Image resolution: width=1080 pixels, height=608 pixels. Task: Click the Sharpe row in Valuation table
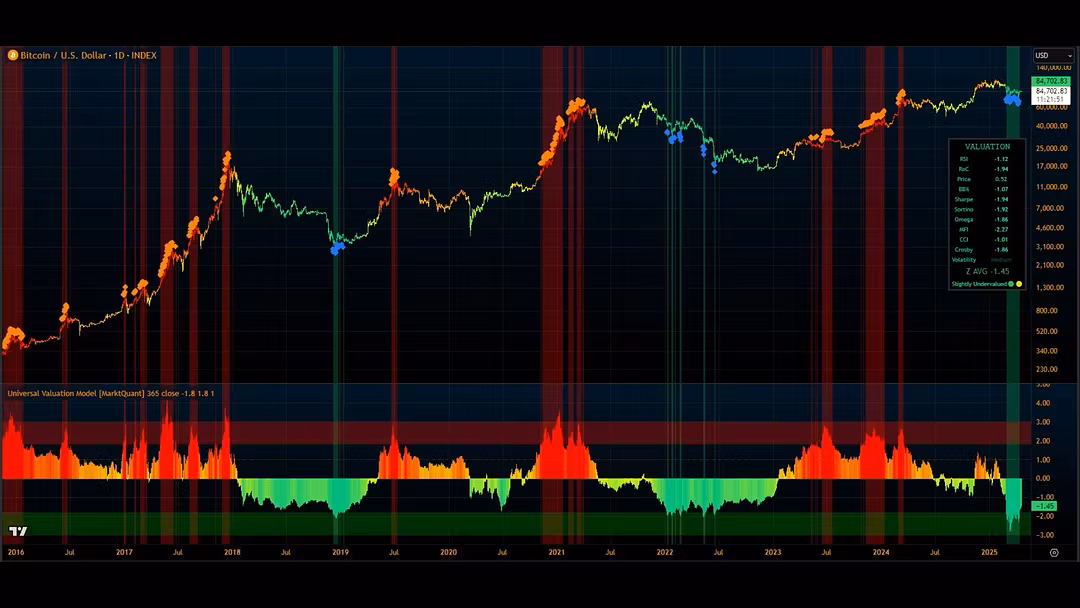pyautogui.click(x=986, y=199)
